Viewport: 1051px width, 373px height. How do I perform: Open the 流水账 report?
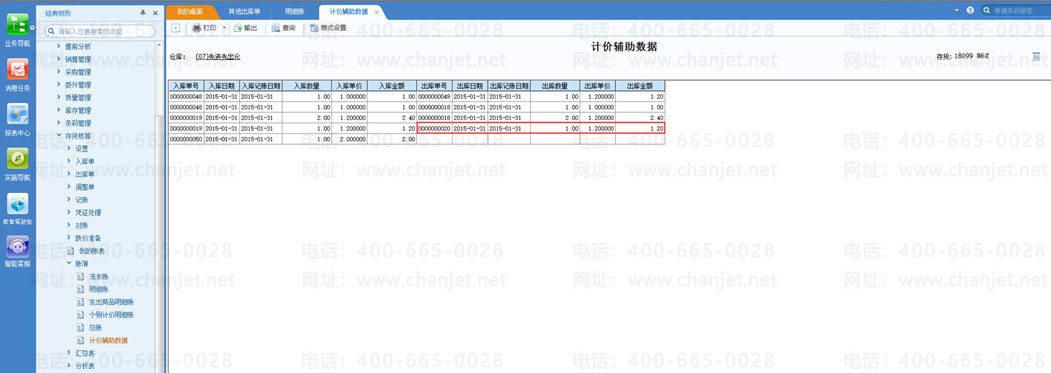click(x=98, y=276)
